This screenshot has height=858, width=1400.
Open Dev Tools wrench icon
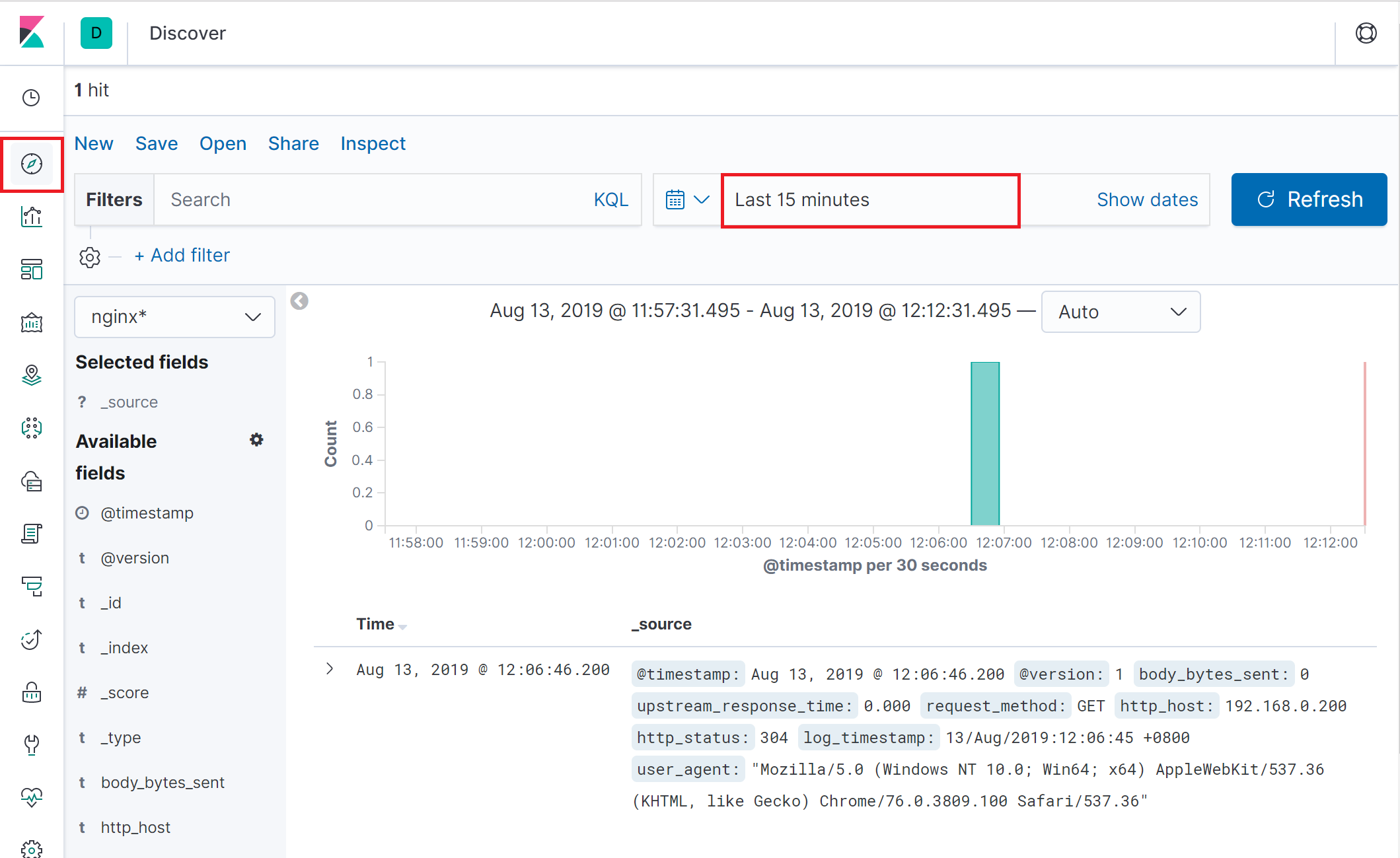pos(32,744)
